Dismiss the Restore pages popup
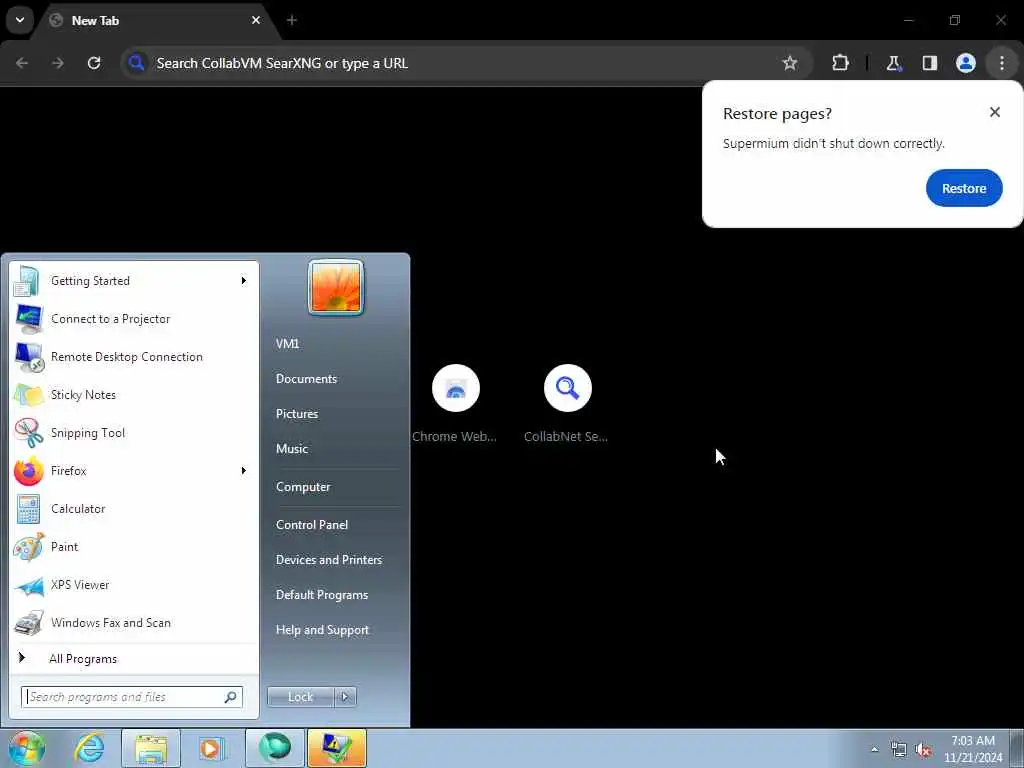The width and height of the screenshot is (1024, 768). 995,112
